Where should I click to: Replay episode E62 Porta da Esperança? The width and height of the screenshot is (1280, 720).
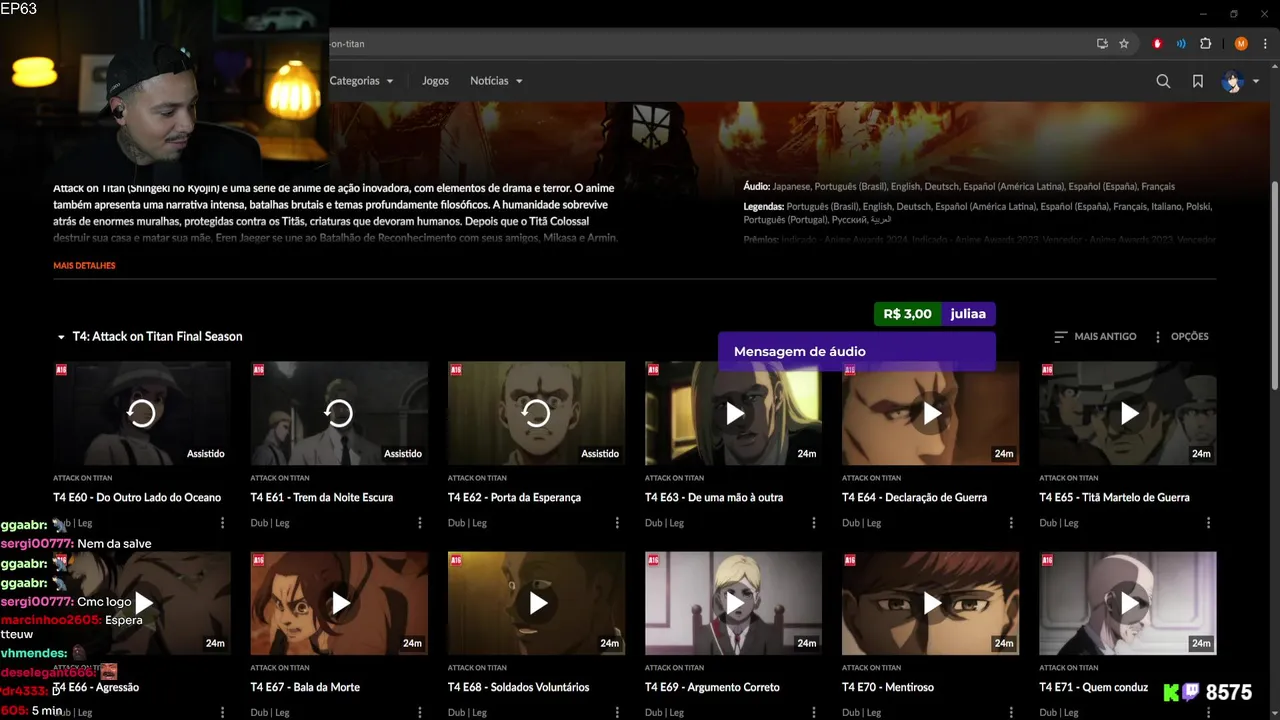pos(536,413)
